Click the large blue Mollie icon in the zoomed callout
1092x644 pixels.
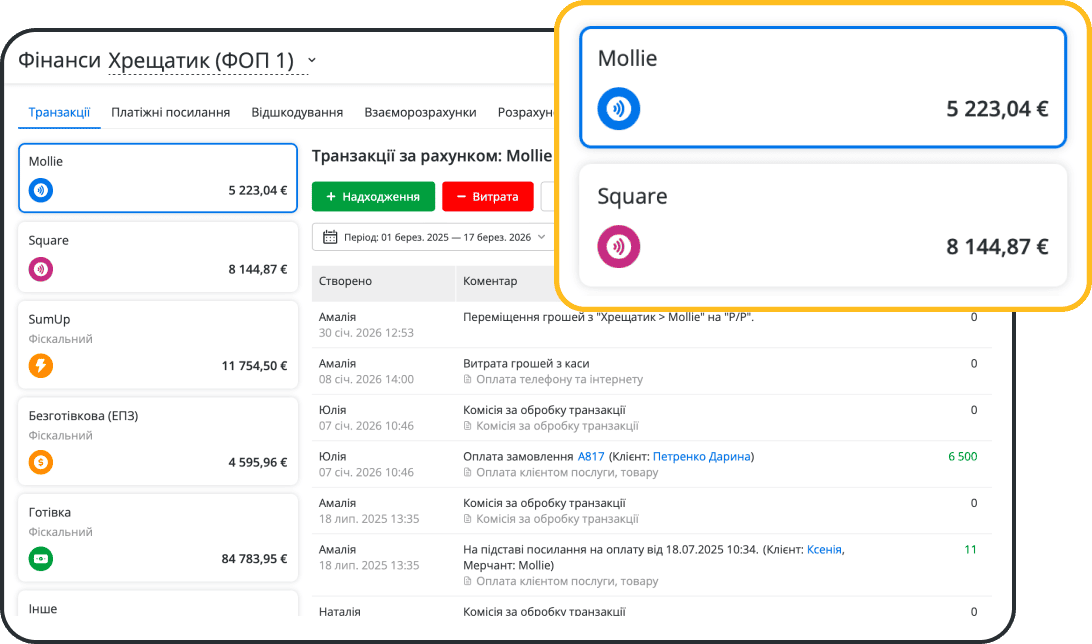click(x=618, y=109)
